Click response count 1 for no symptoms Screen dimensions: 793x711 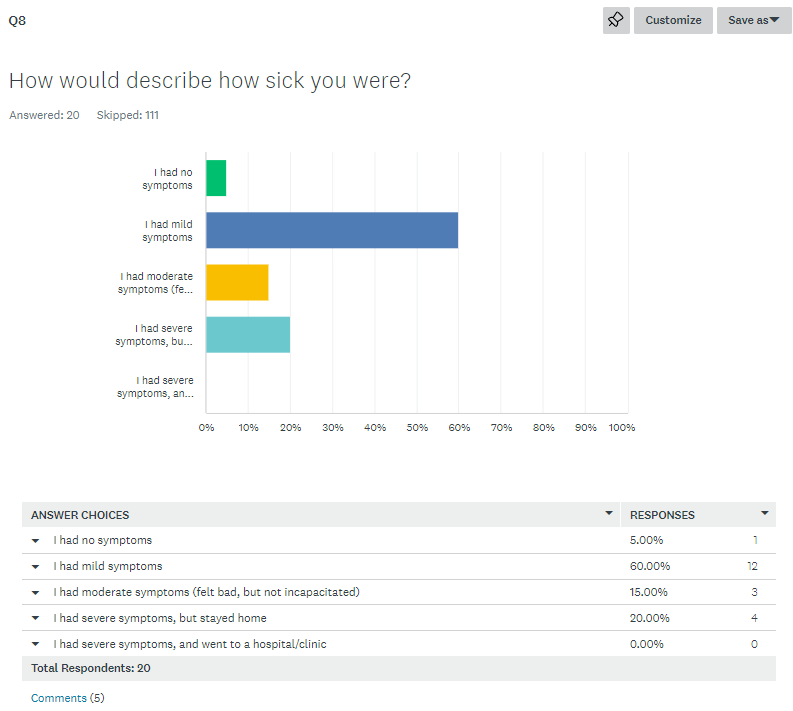pos(755,540)
